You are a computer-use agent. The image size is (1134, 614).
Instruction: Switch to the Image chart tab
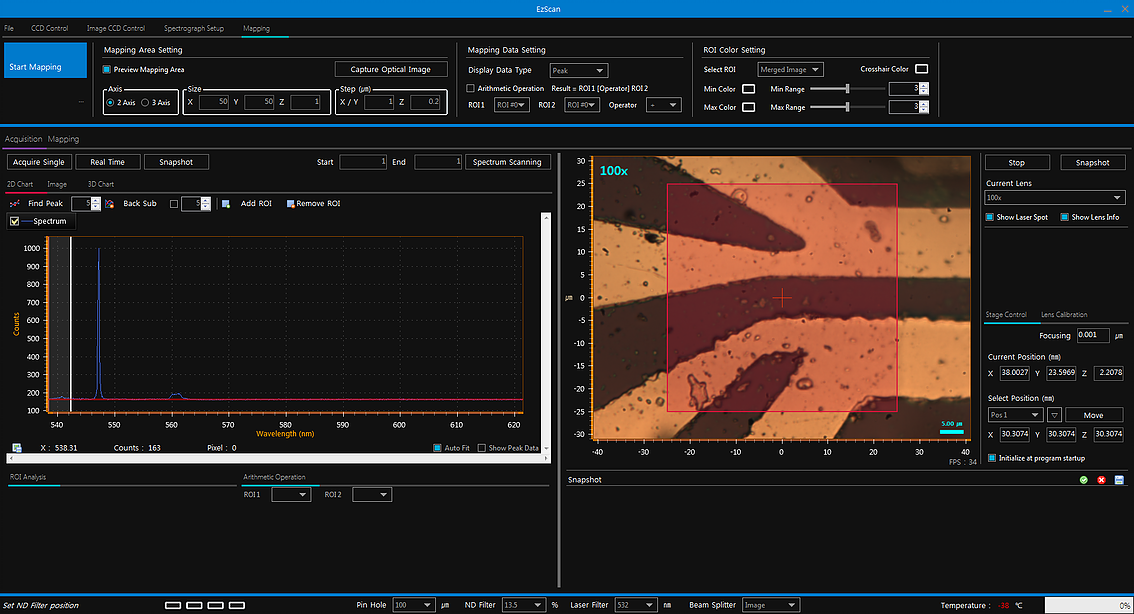coord(57,184)
